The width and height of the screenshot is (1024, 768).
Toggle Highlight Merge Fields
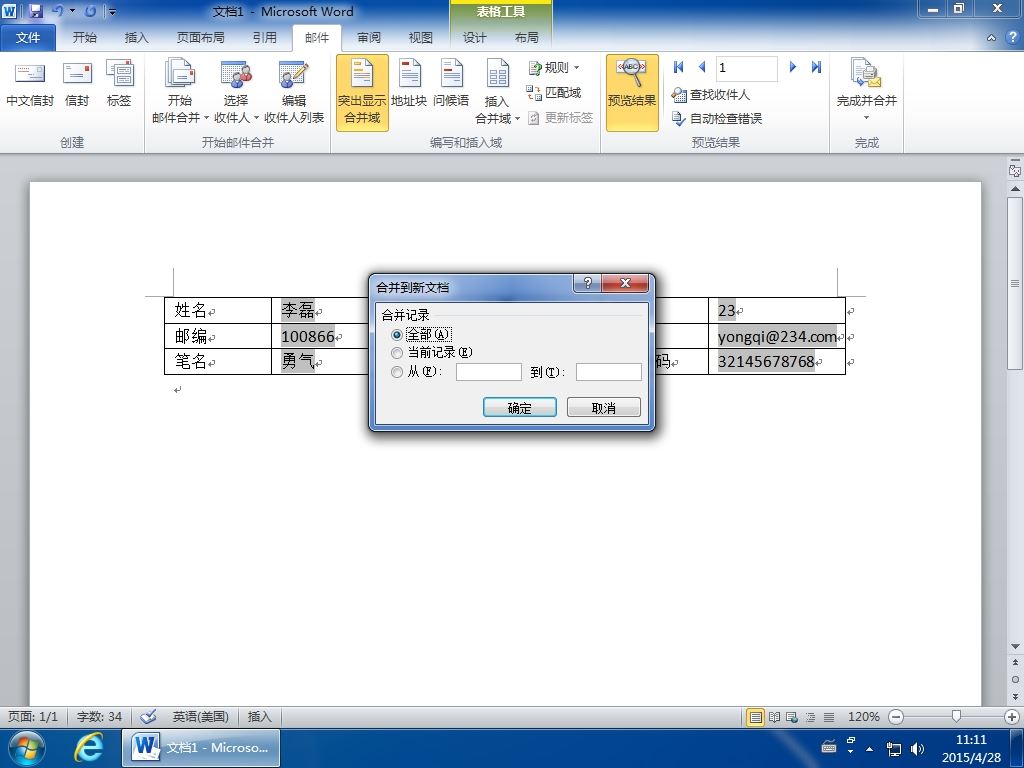[x=362, y=93]
